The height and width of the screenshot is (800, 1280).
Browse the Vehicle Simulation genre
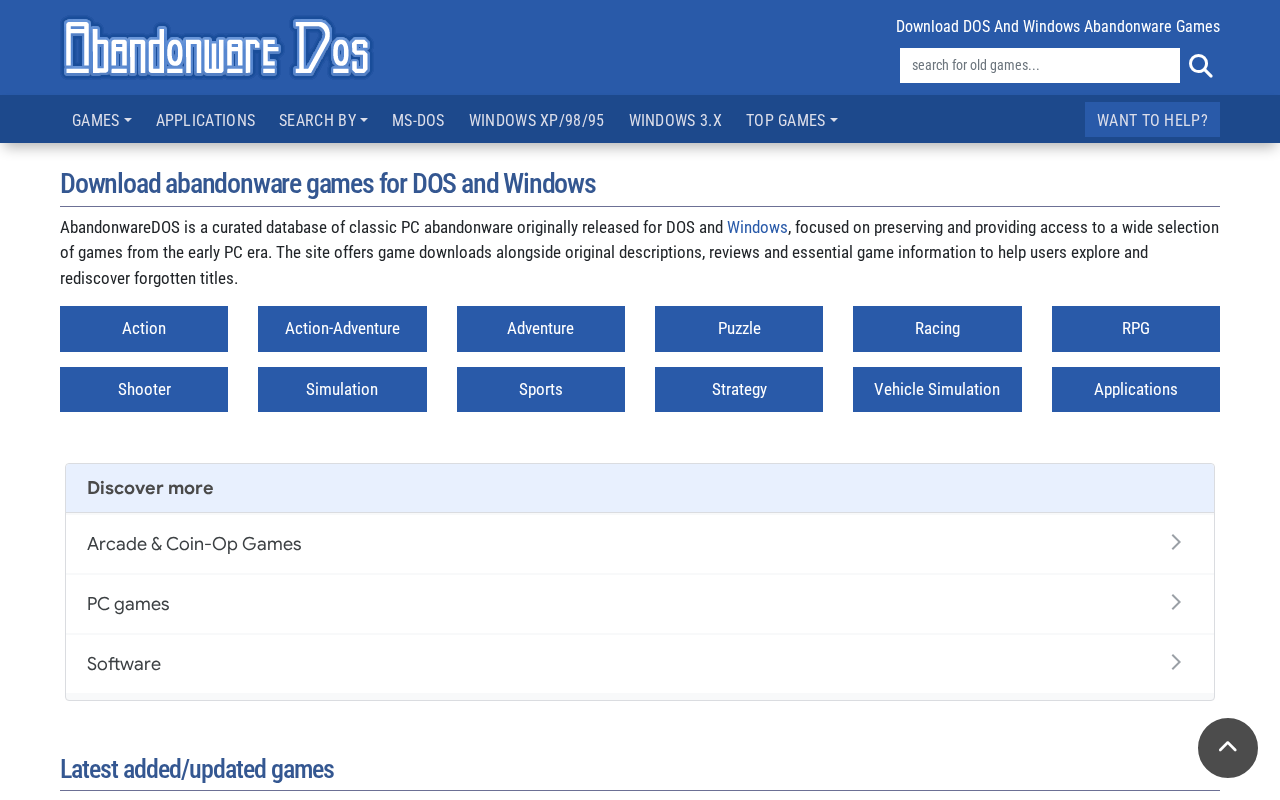[937, 390]
